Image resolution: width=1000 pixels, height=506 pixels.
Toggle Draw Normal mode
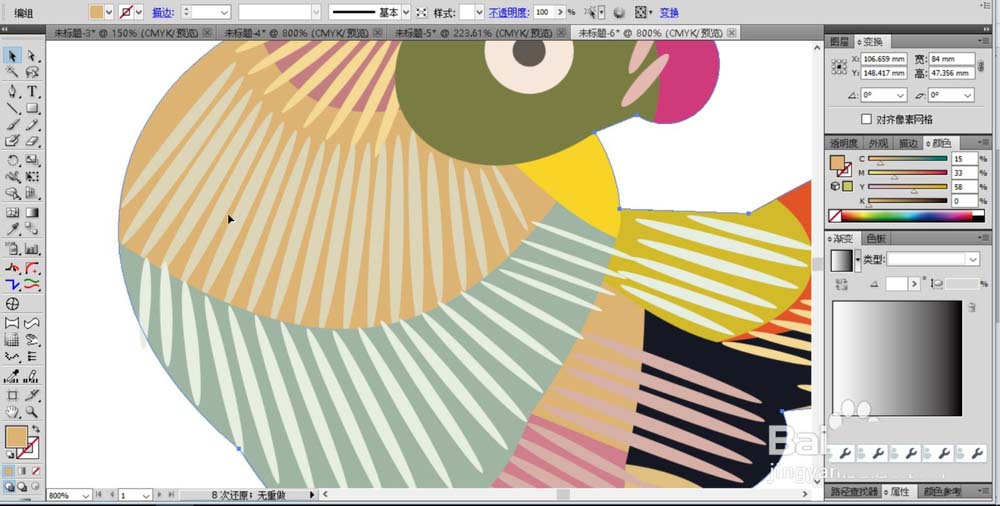[x=9, y=487]
